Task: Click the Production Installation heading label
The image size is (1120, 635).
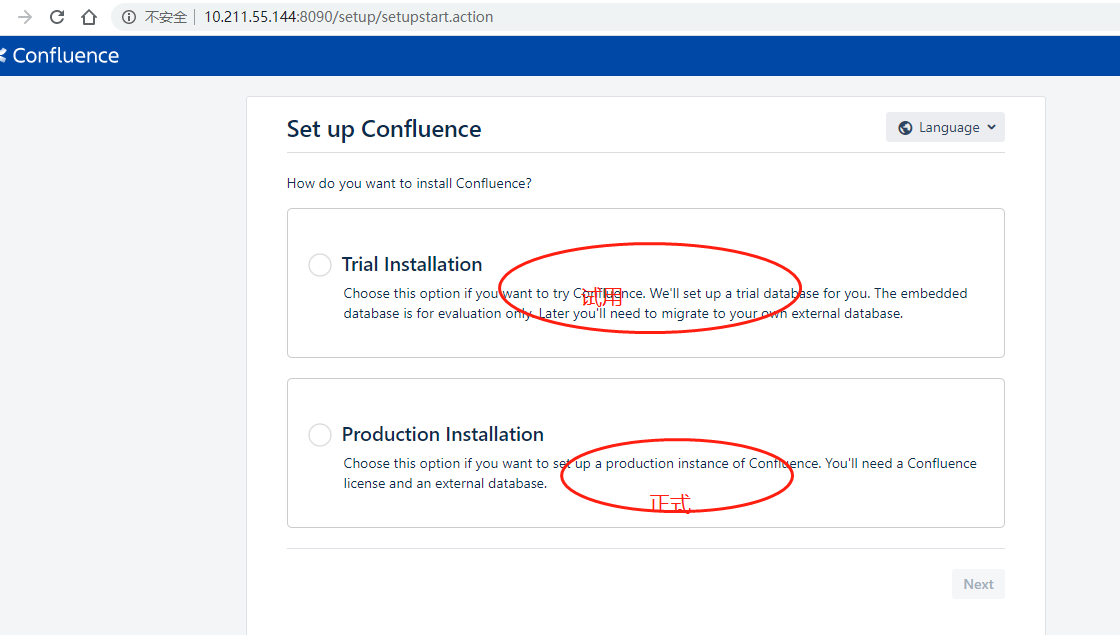Action: click(443, 435)
